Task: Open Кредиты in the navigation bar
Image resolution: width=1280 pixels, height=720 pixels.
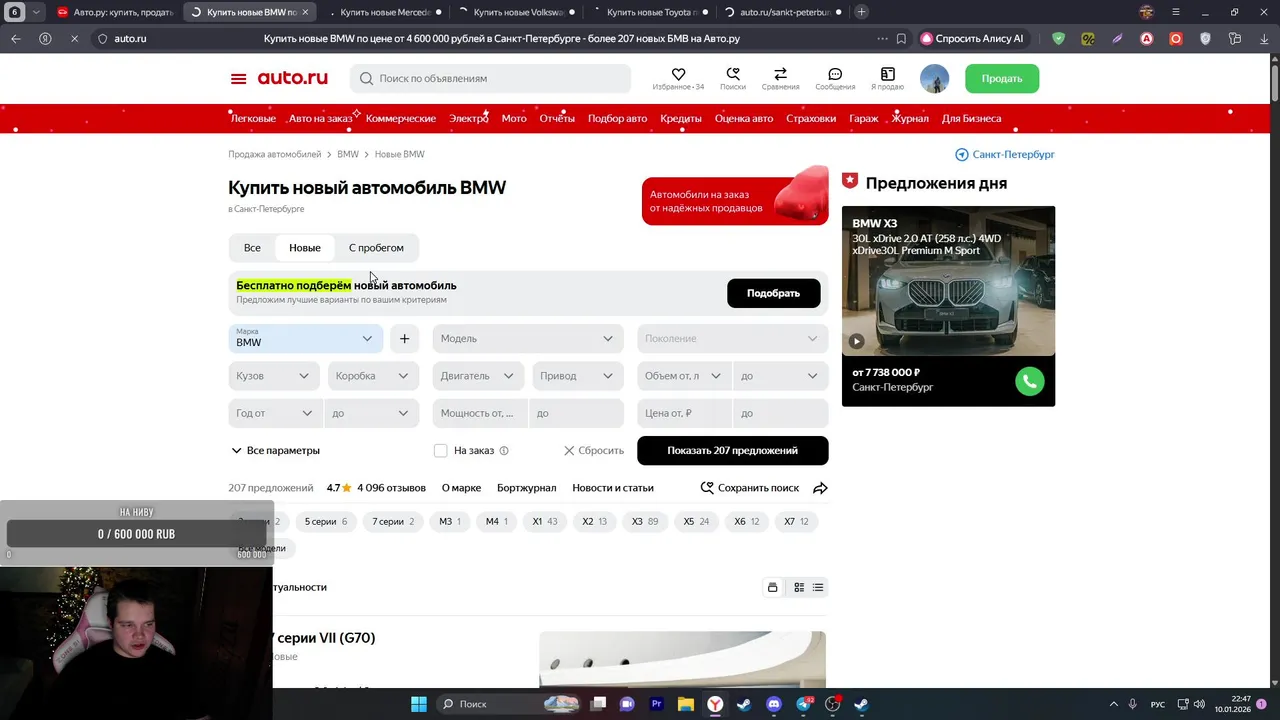Action: pos(681,118)
